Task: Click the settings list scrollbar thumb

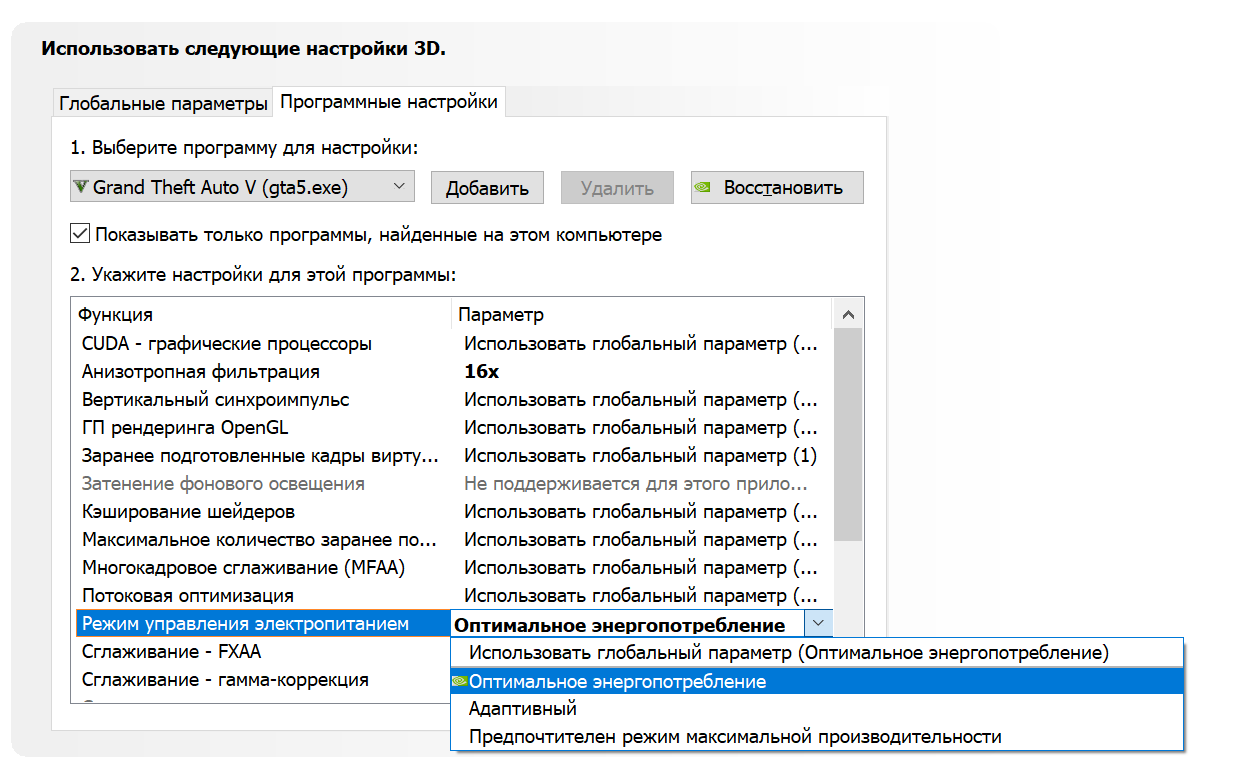Action: click(848, 435)
